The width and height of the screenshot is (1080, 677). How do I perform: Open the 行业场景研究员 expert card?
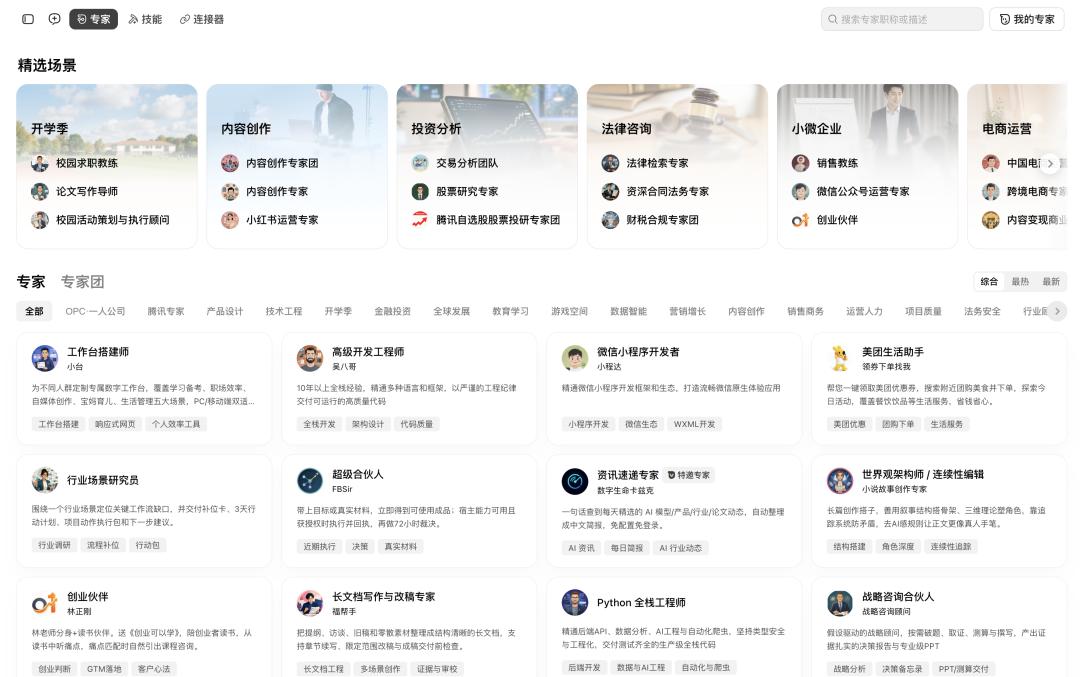tap(144, 510)
